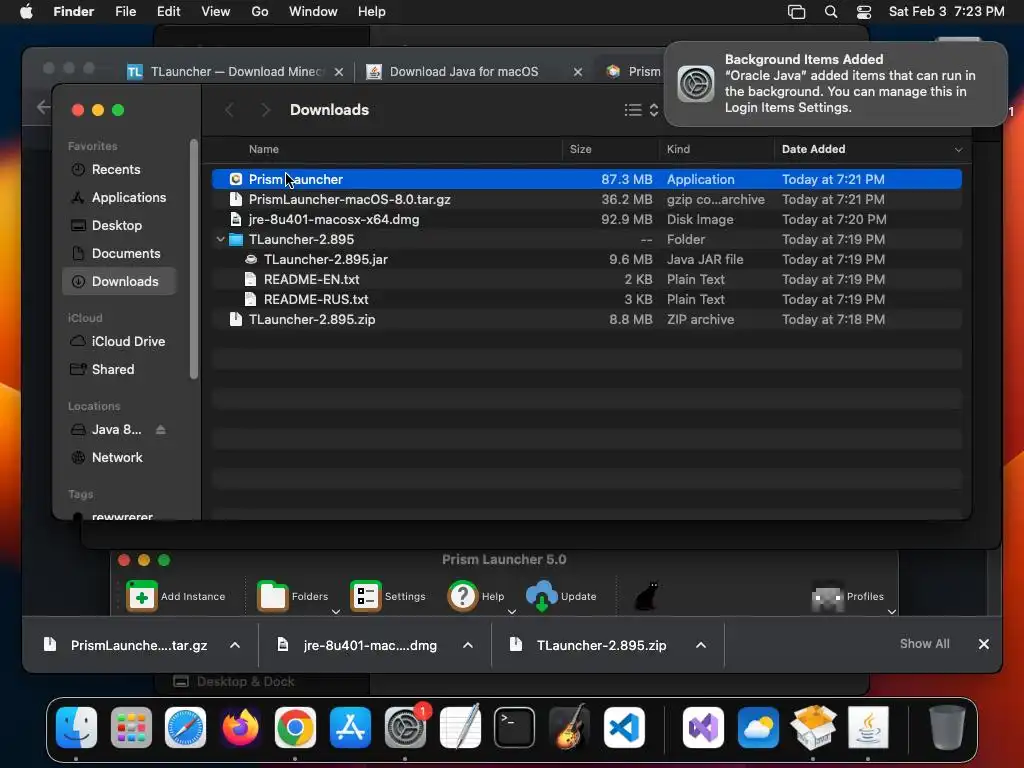
Task: Open Launchpad in the Dock
Action: (x=131, y=727)
